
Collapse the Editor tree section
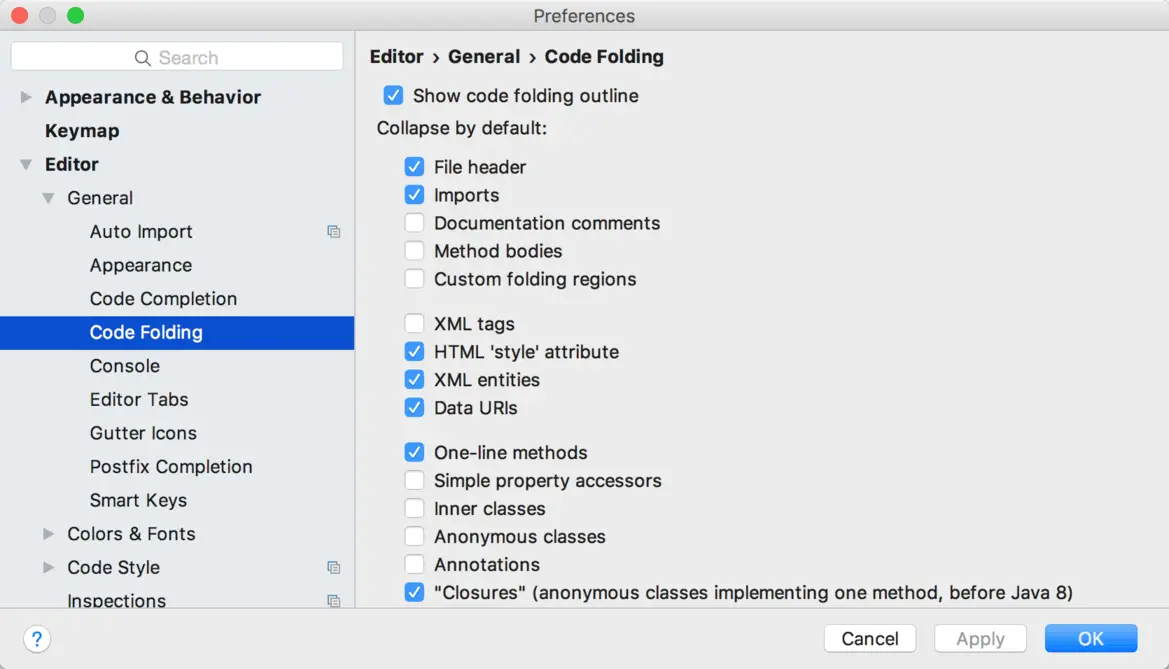point(26,165)
